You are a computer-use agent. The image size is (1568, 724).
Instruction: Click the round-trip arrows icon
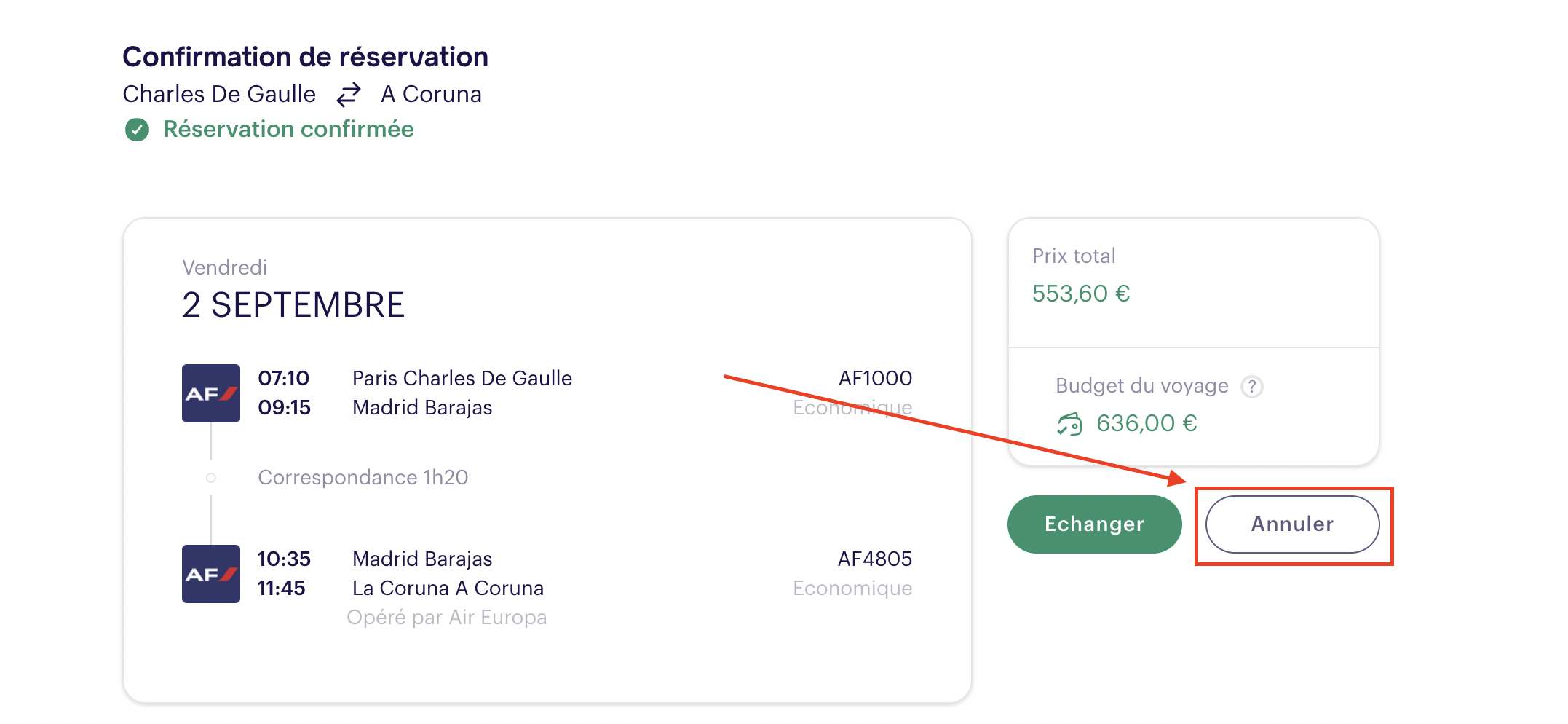click(349, 95)
